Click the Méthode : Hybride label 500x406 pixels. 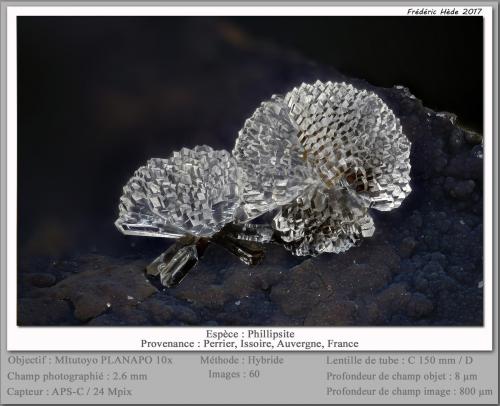pyautogui.click(x=242, y=360)
